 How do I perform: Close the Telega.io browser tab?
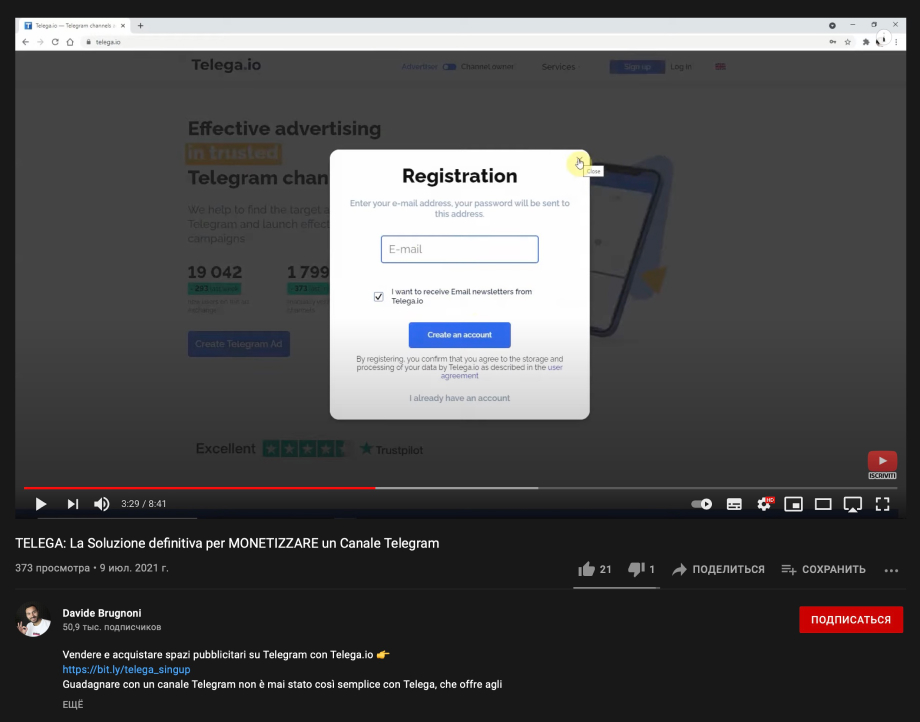[x=123, y=26]
